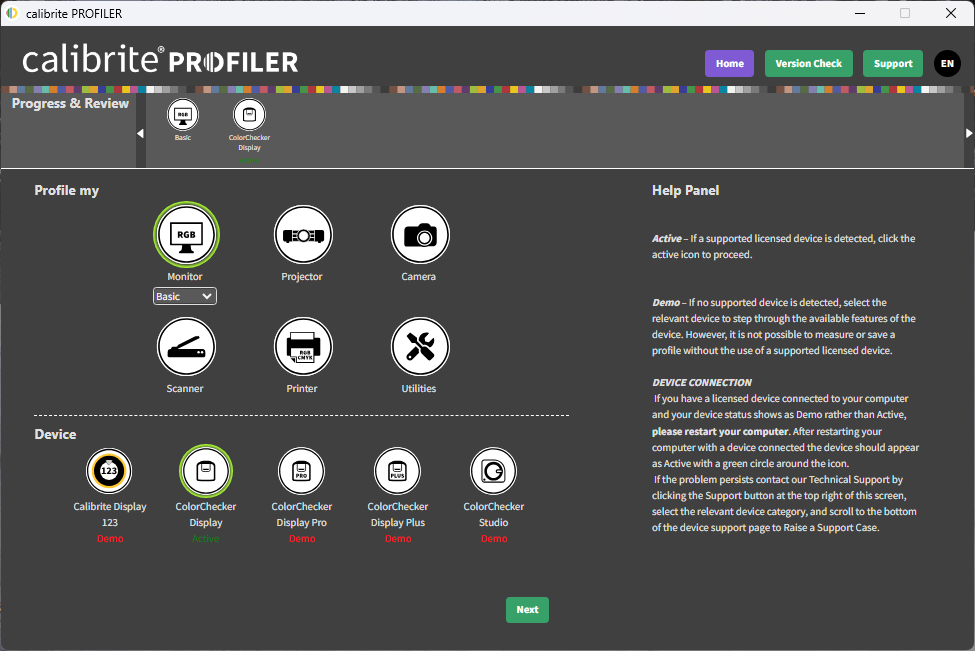The height and width of the screenshot is (651, 975).
Task: Click the green 'Active' status text
Action: pyautogui.click(x=206, y=538)
